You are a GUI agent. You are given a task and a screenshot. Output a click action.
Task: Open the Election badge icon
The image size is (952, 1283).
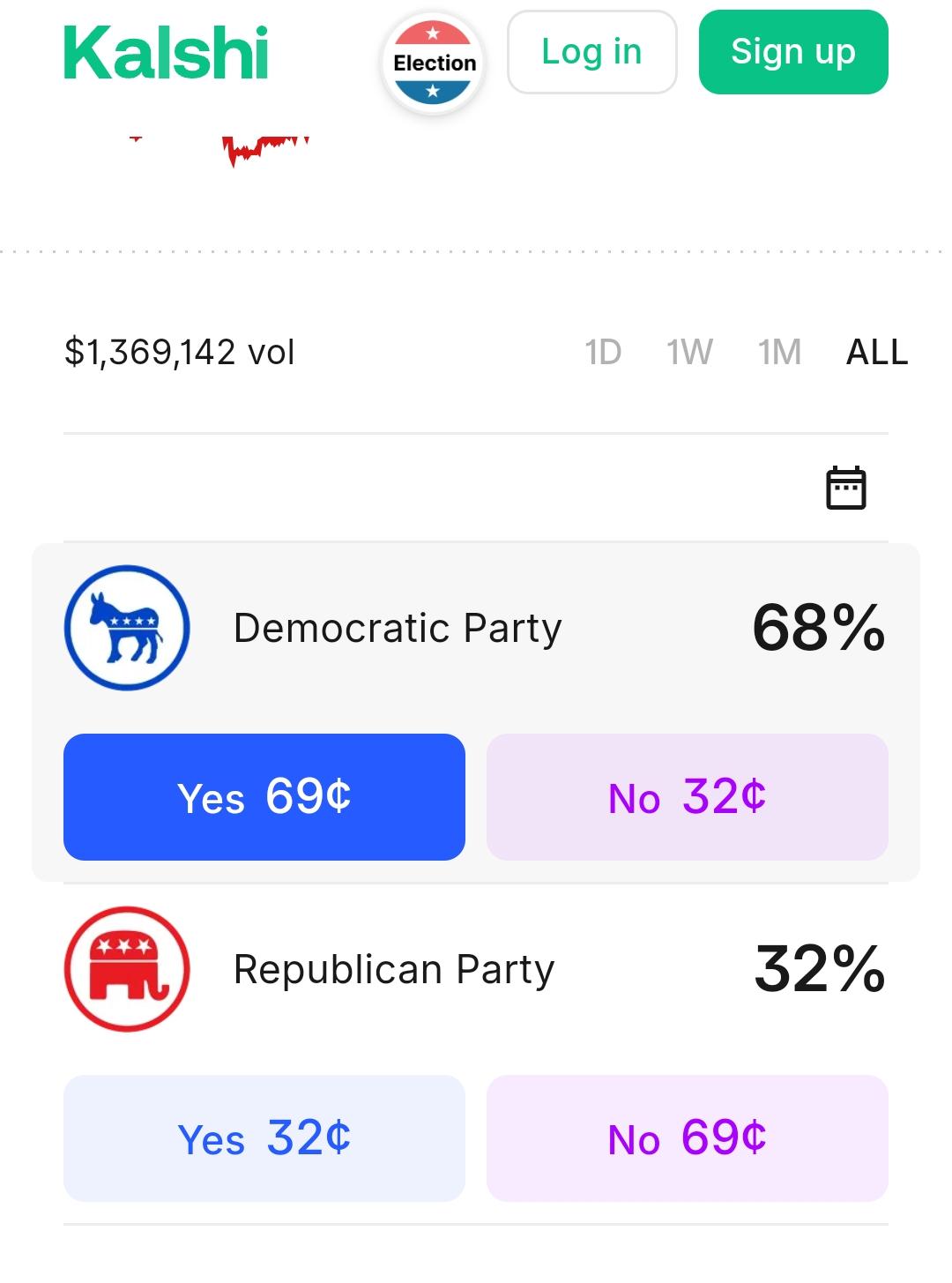pos(433,63)
